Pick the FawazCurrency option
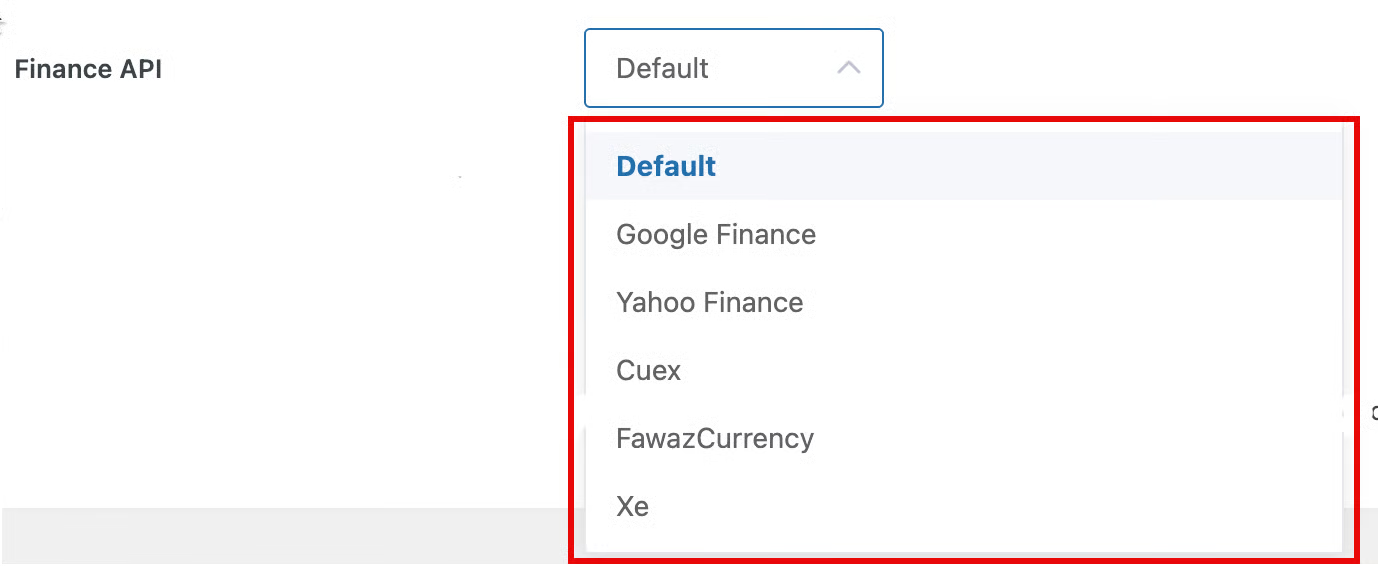The image size is (1378, 566). click(x=715, y=439)
